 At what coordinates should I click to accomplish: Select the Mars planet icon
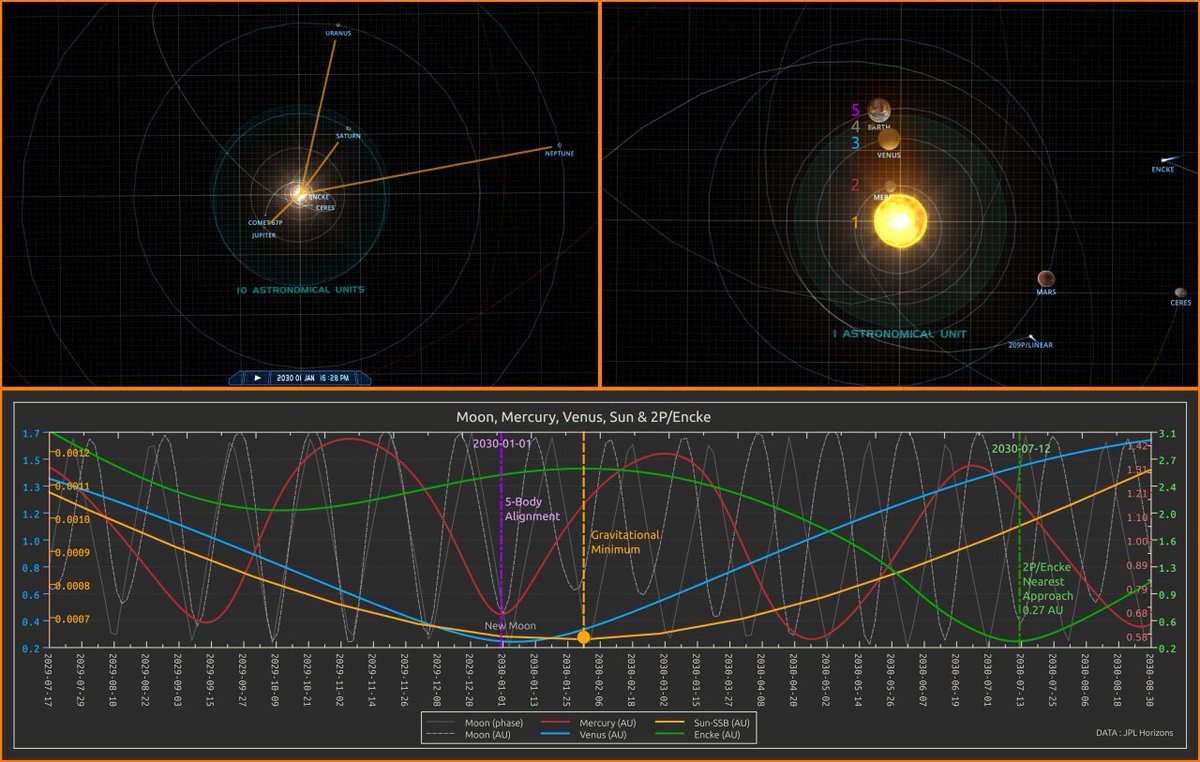point(1046,279)
